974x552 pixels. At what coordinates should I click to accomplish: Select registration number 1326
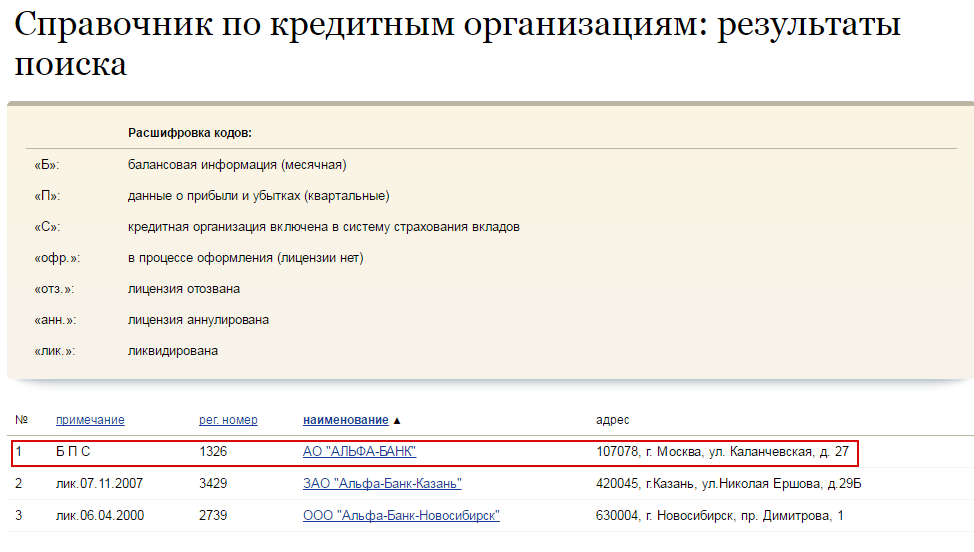click(x=213, y=451)
